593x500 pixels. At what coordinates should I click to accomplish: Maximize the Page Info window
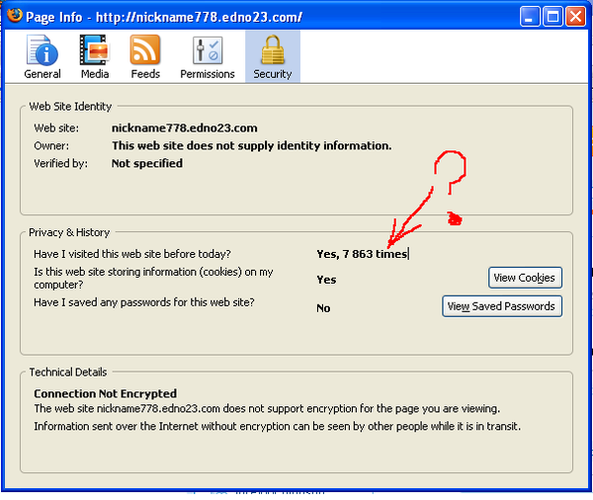553,17
